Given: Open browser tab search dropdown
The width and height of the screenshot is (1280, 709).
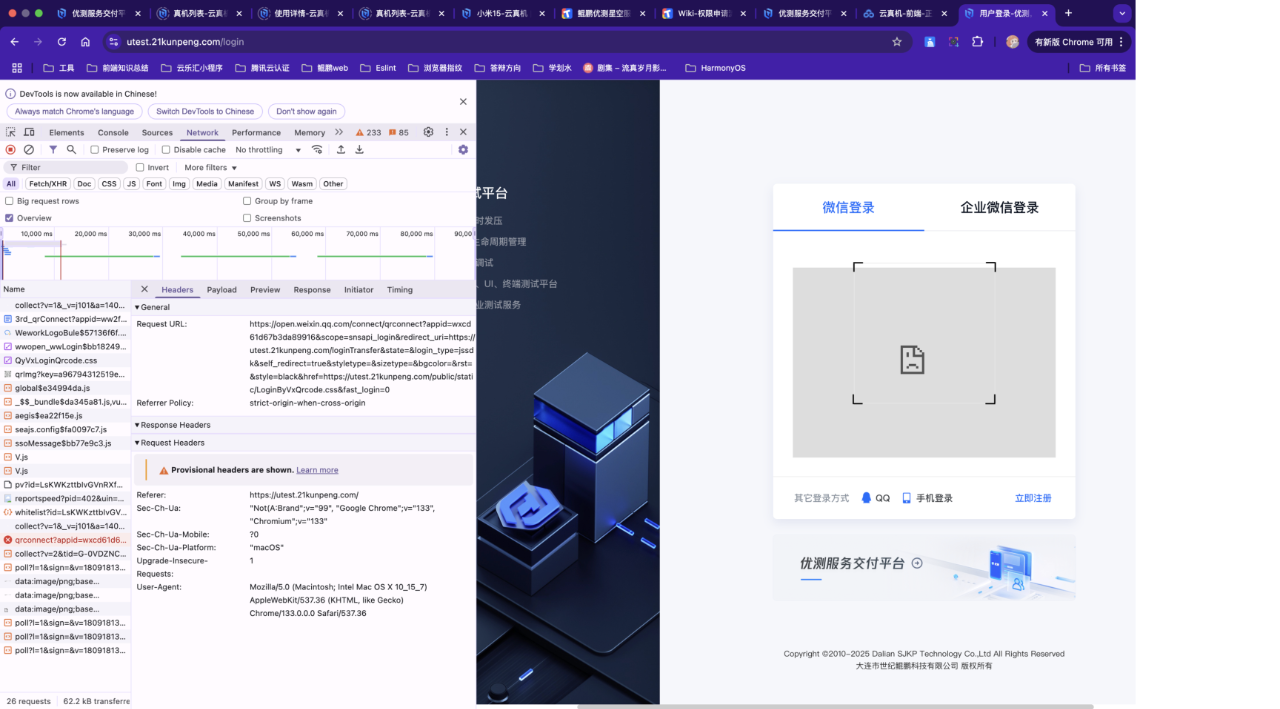Looking at the screenshot, I should [x=1122, y=13].
